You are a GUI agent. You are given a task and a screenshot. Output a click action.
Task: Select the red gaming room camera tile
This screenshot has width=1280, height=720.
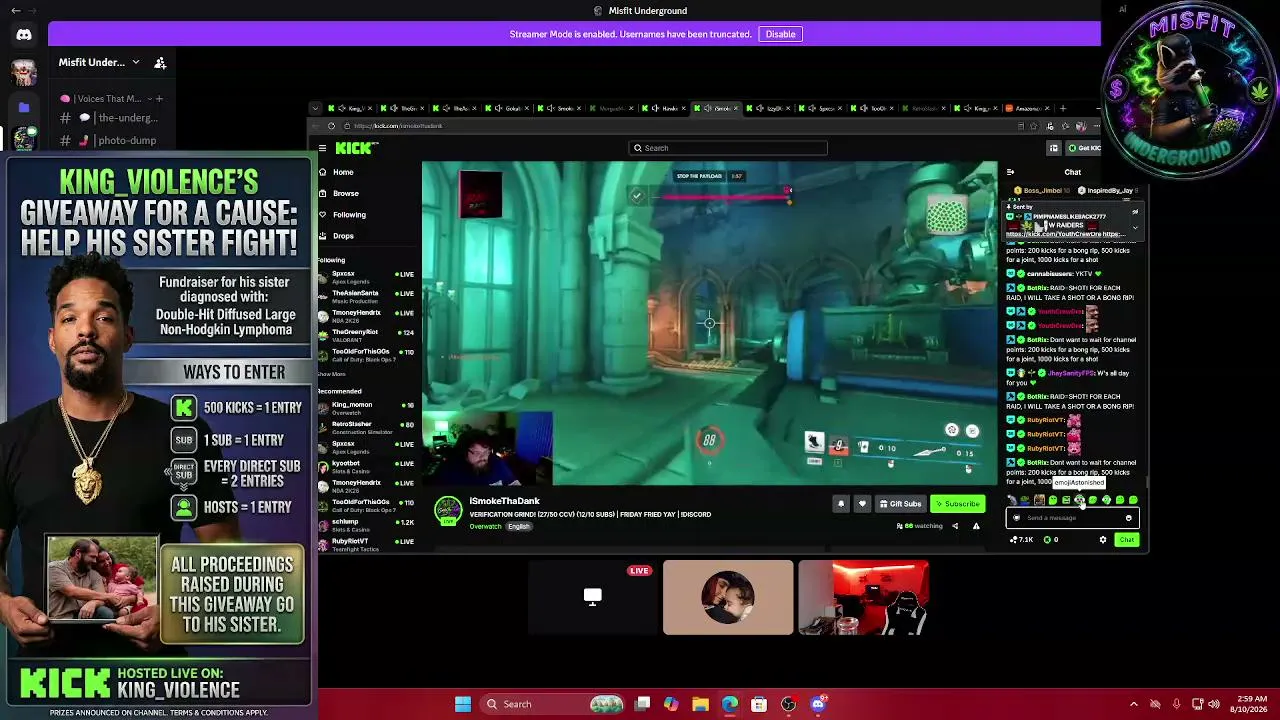pos(864,597)
